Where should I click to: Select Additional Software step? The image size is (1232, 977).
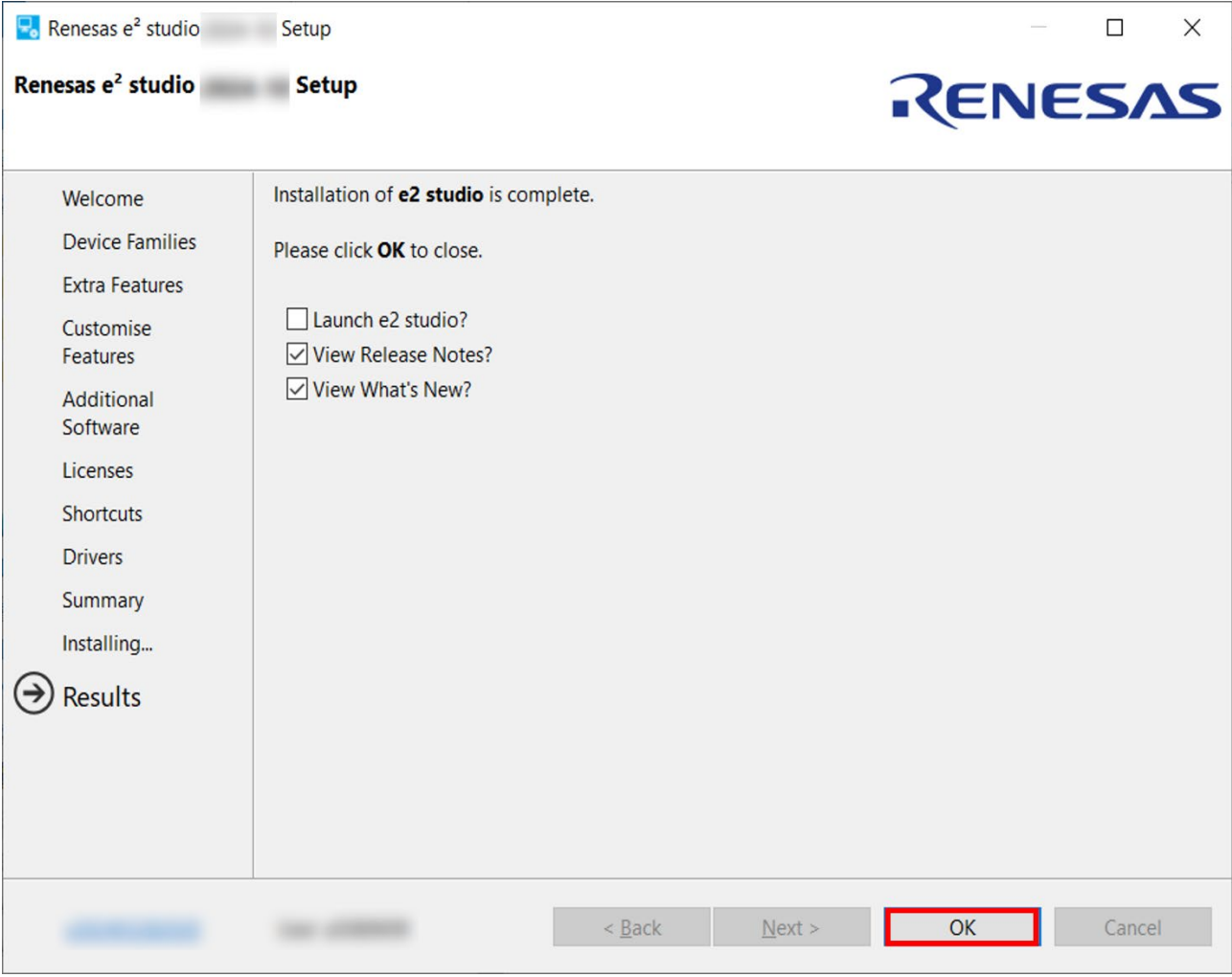pyautogui.click(x=108, y=413)
